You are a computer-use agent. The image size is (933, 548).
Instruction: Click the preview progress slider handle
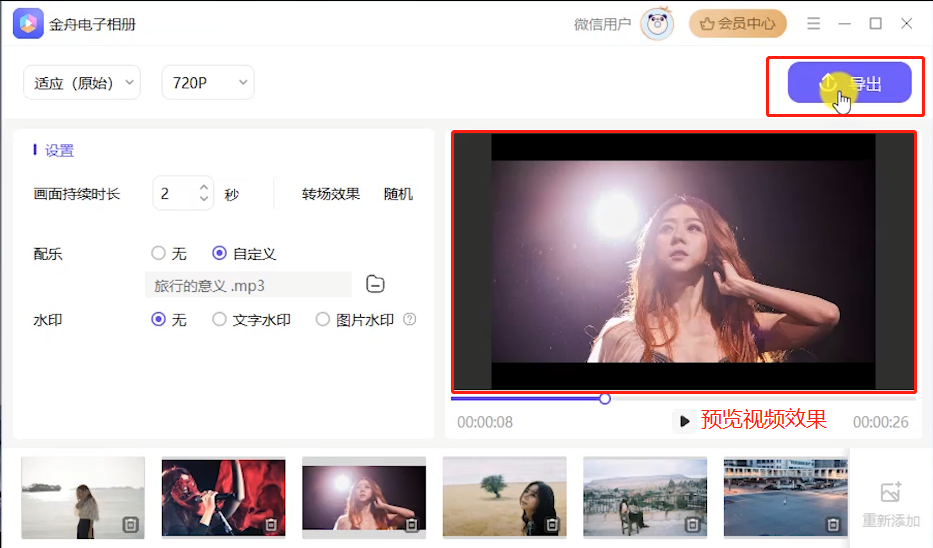click(x=605, y=399)
